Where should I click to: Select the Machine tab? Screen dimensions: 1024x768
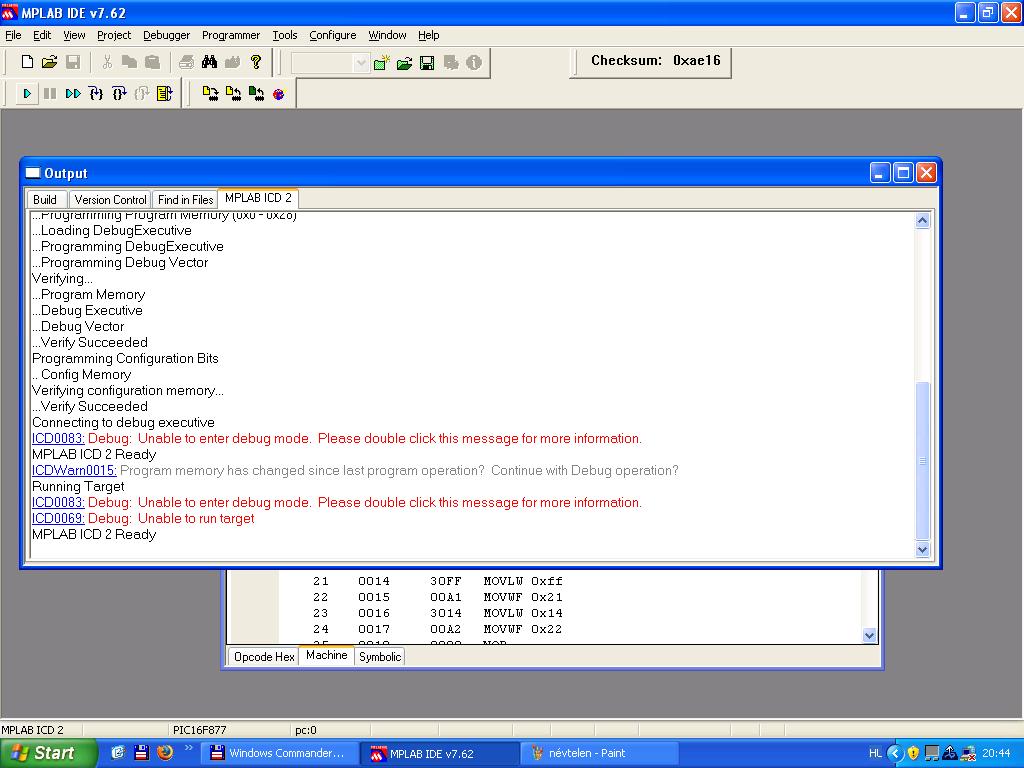click(327, 655)
